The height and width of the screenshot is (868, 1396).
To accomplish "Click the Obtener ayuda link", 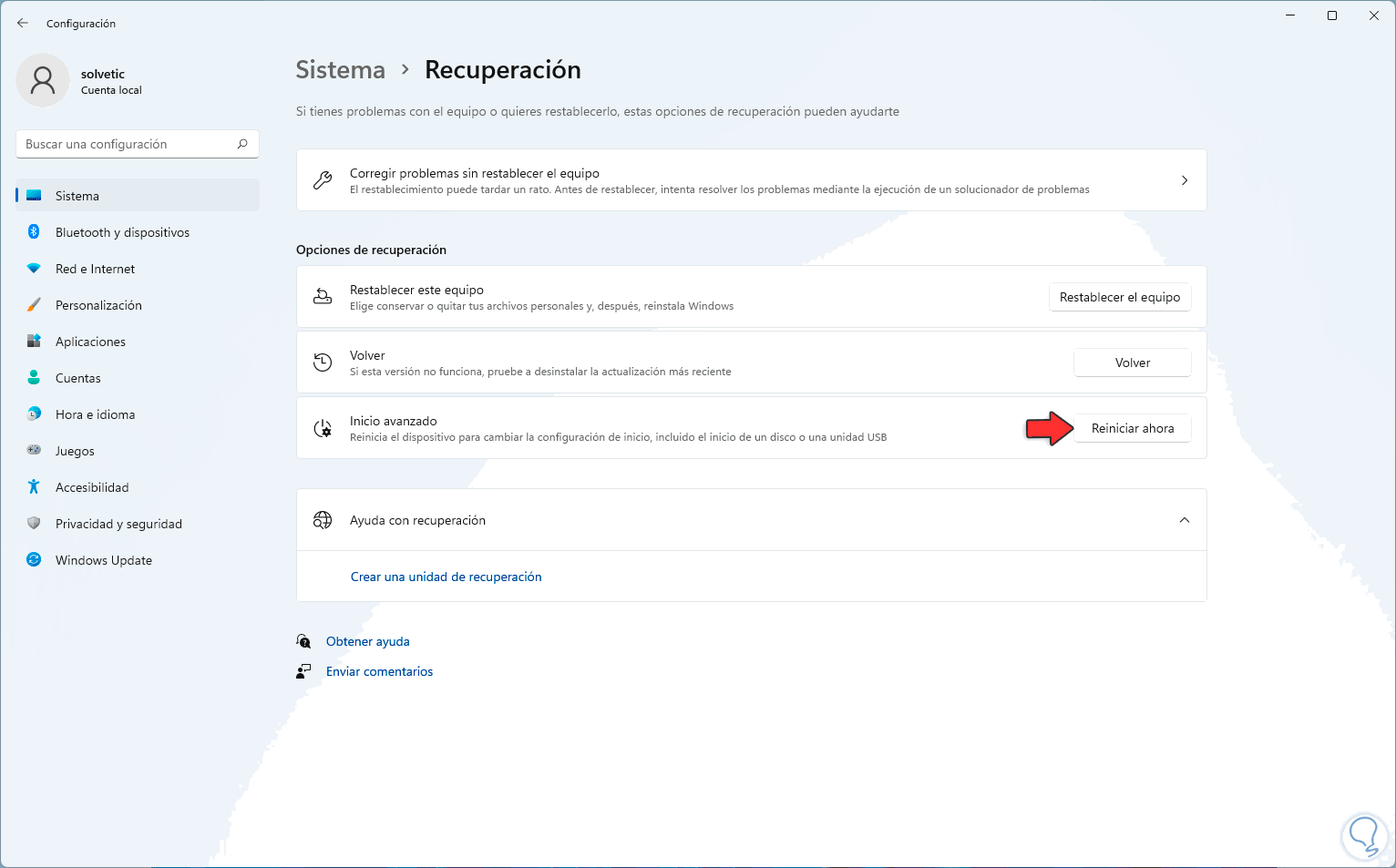I will [x=368, y=641].
